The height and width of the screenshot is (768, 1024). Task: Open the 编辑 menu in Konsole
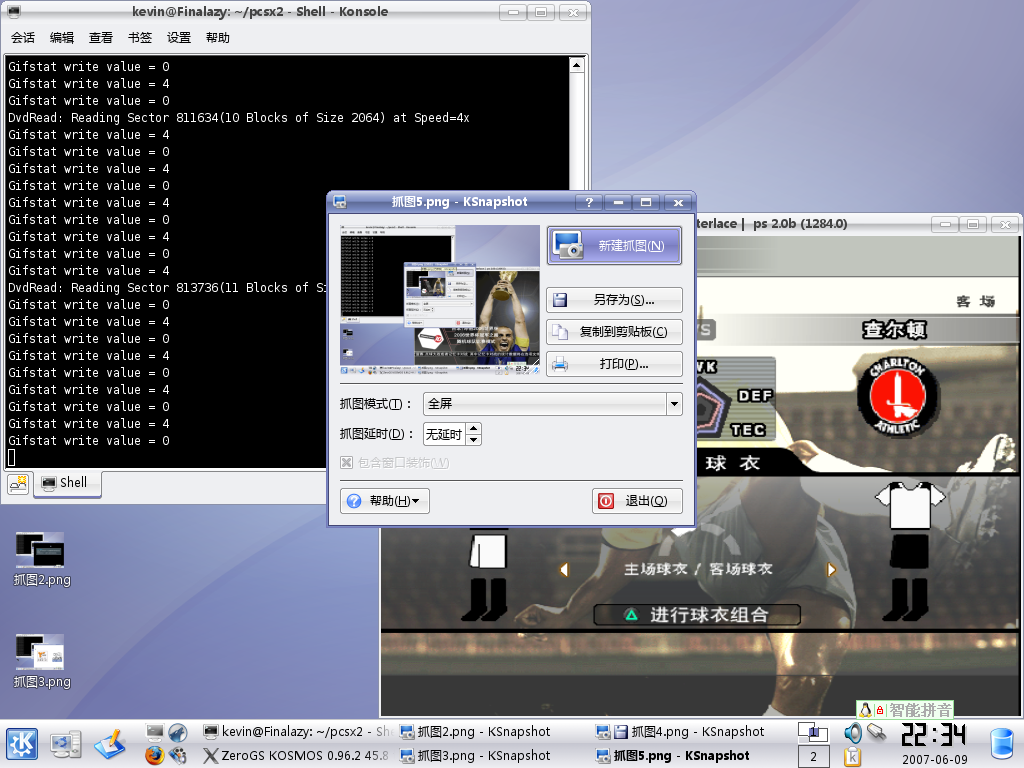(x=62, y=38)
